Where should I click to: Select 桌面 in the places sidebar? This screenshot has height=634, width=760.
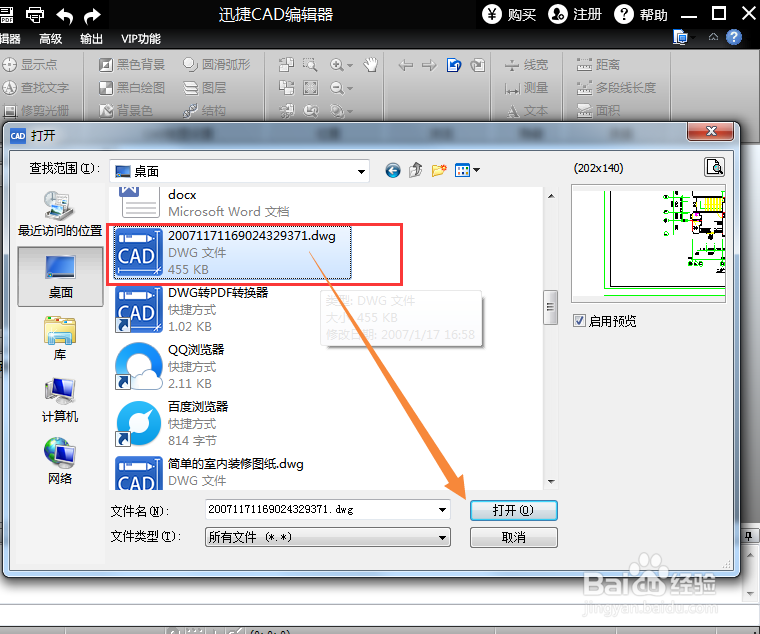tap(61, 277)
